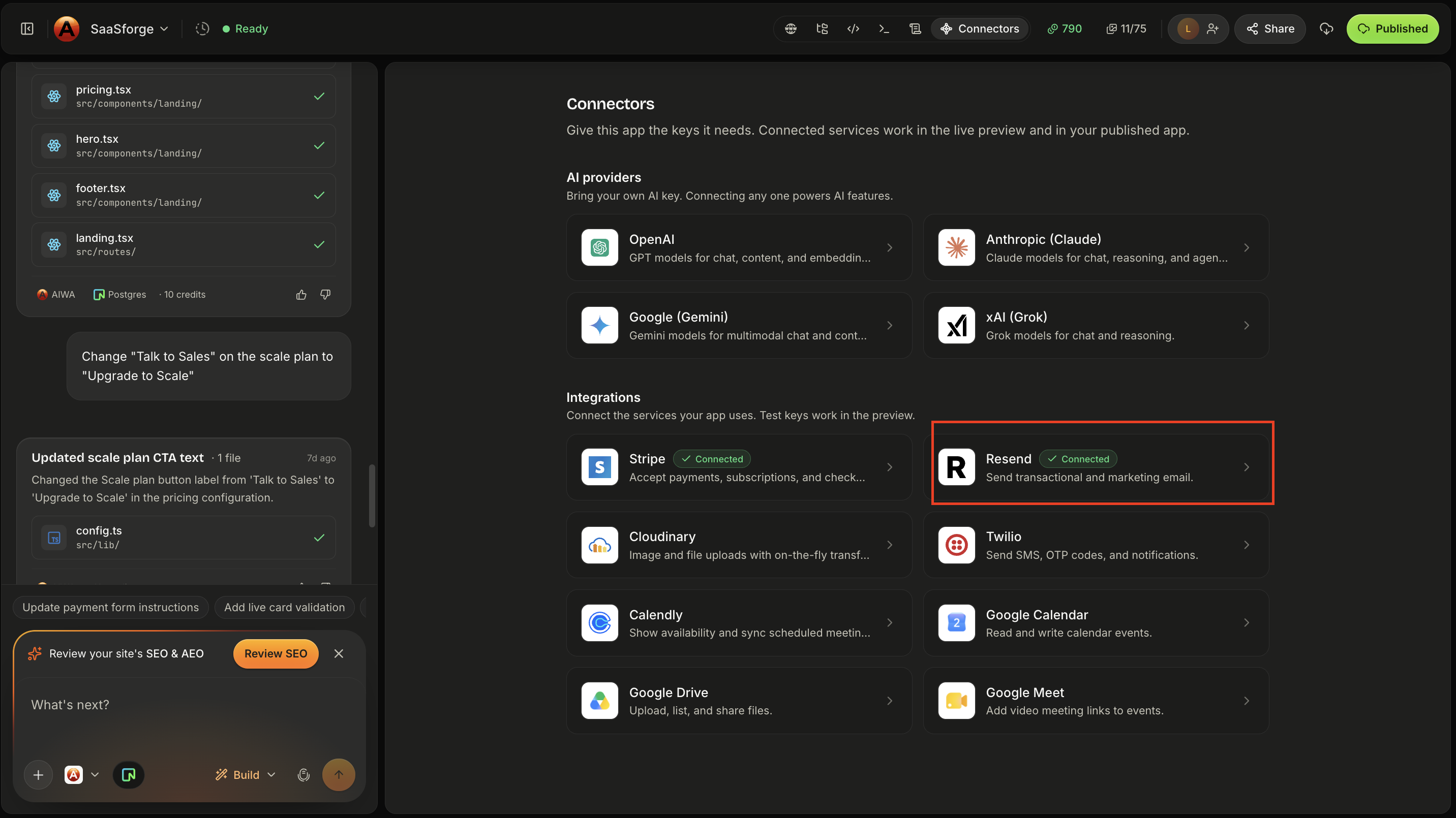Open version history clock icon
Screen dimensions: 1456x818
(x=202, y=29)
